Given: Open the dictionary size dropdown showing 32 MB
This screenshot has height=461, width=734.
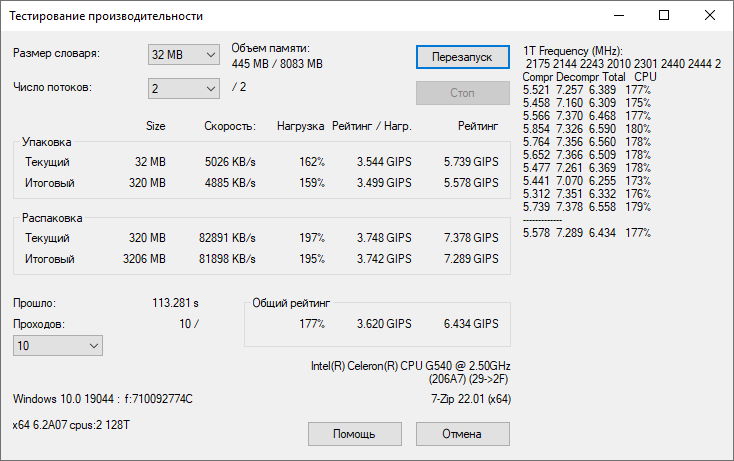Looking at the screenshot, I should pyautogui.click(x=183, y=55).
